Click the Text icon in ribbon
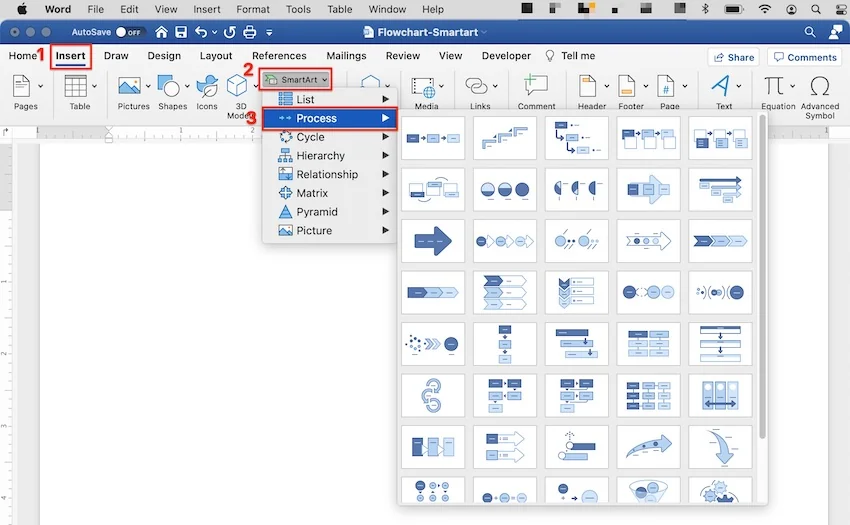850x525 pixels. pos(720,86)
